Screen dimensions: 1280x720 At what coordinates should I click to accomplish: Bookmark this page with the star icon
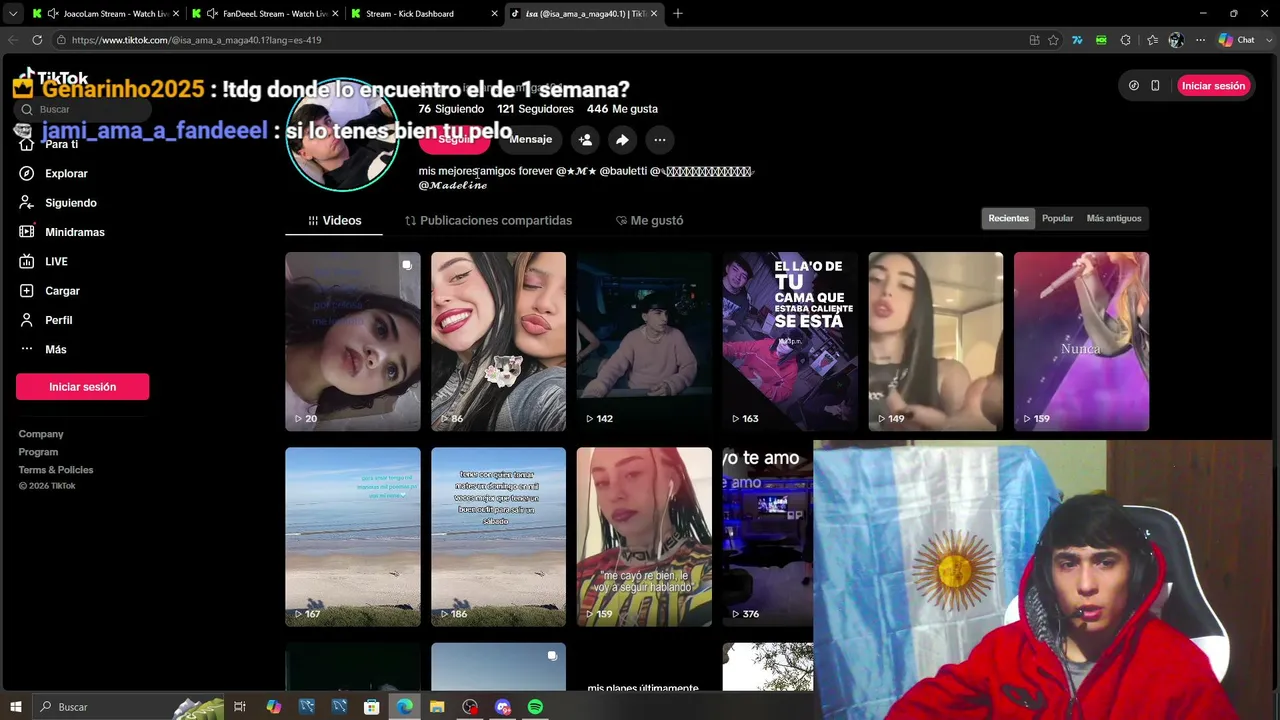(1053, 40)
